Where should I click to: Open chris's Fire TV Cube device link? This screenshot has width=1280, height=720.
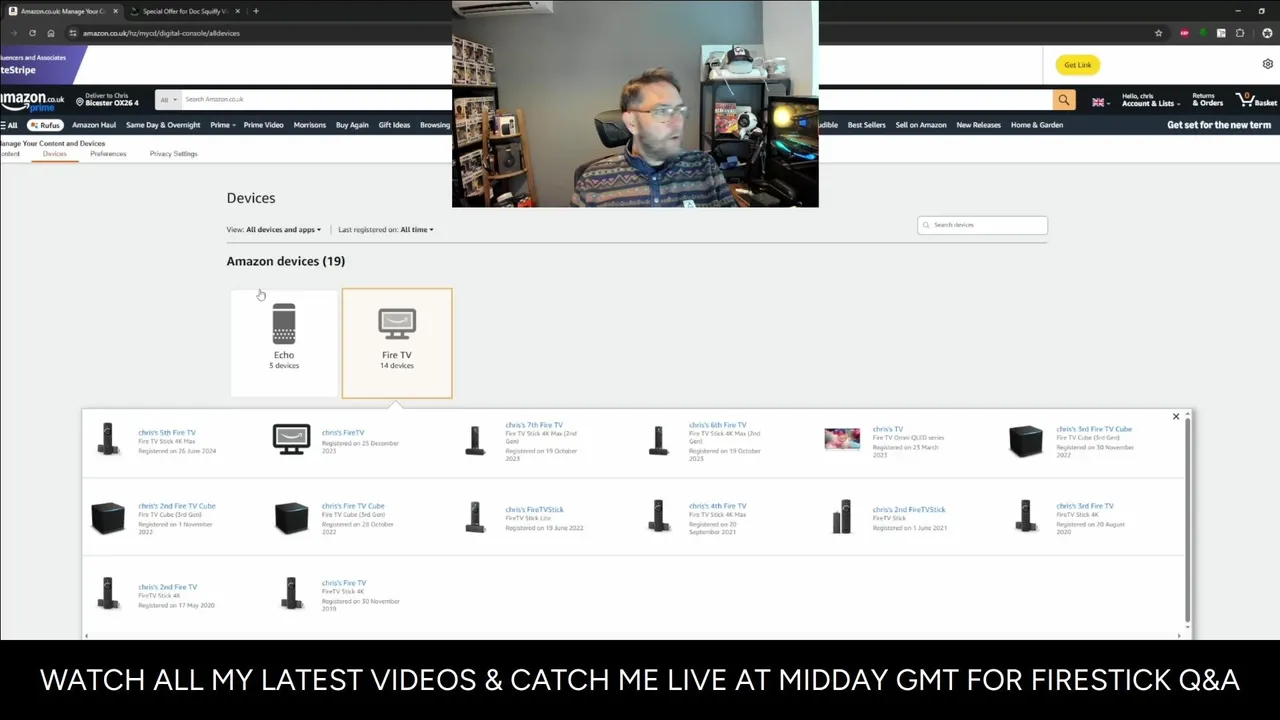pyautogui.click(x=353, y=506)
